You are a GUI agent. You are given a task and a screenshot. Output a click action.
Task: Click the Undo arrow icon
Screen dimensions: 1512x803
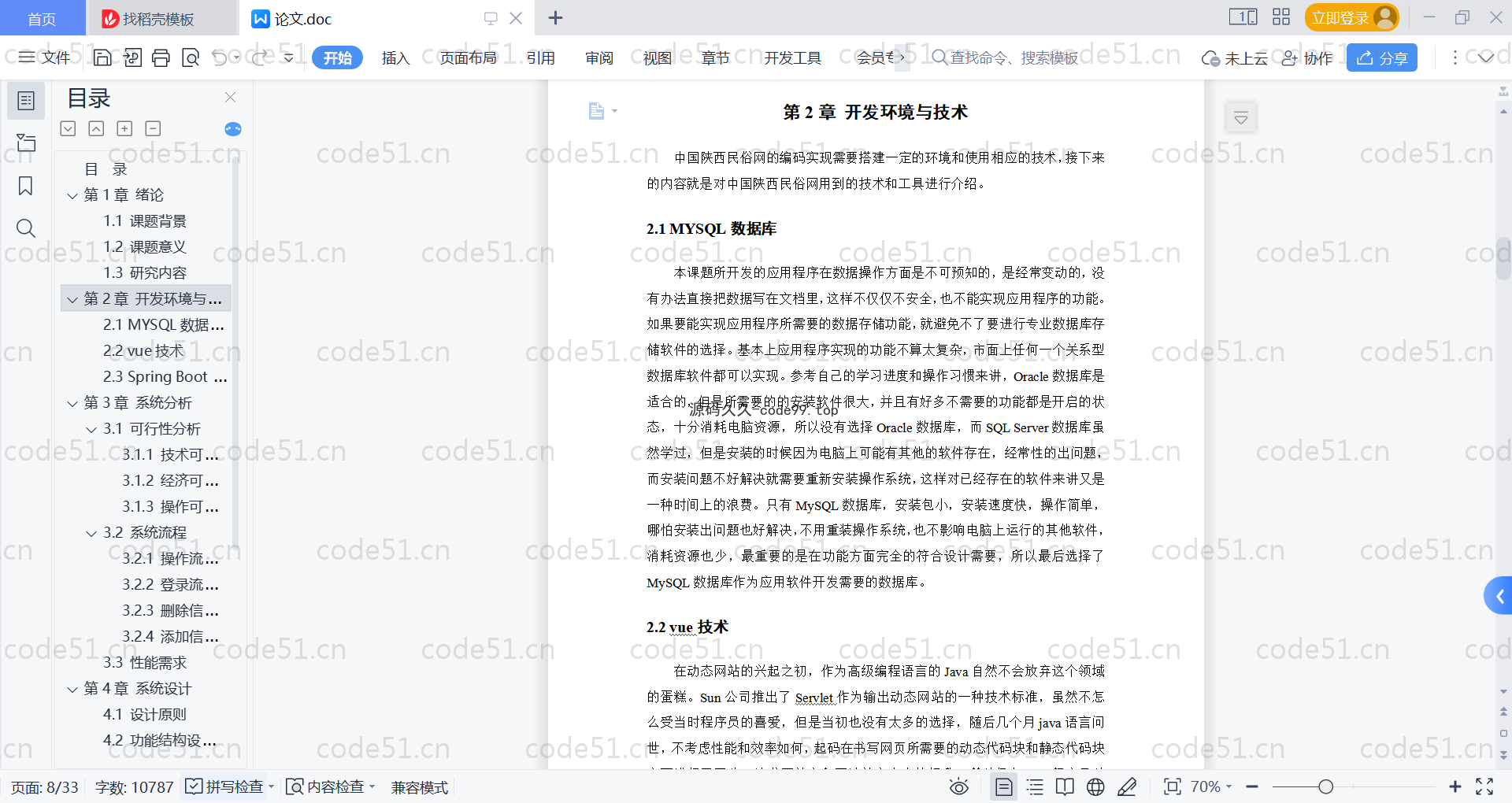[220, 57]
